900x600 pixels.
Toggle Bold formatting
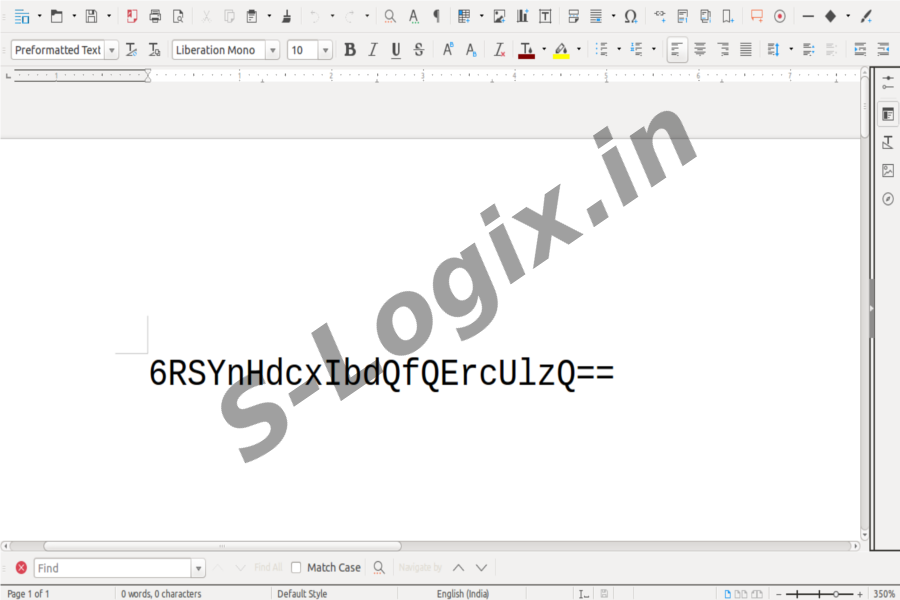pyautogui.click(x=350, y=50)
